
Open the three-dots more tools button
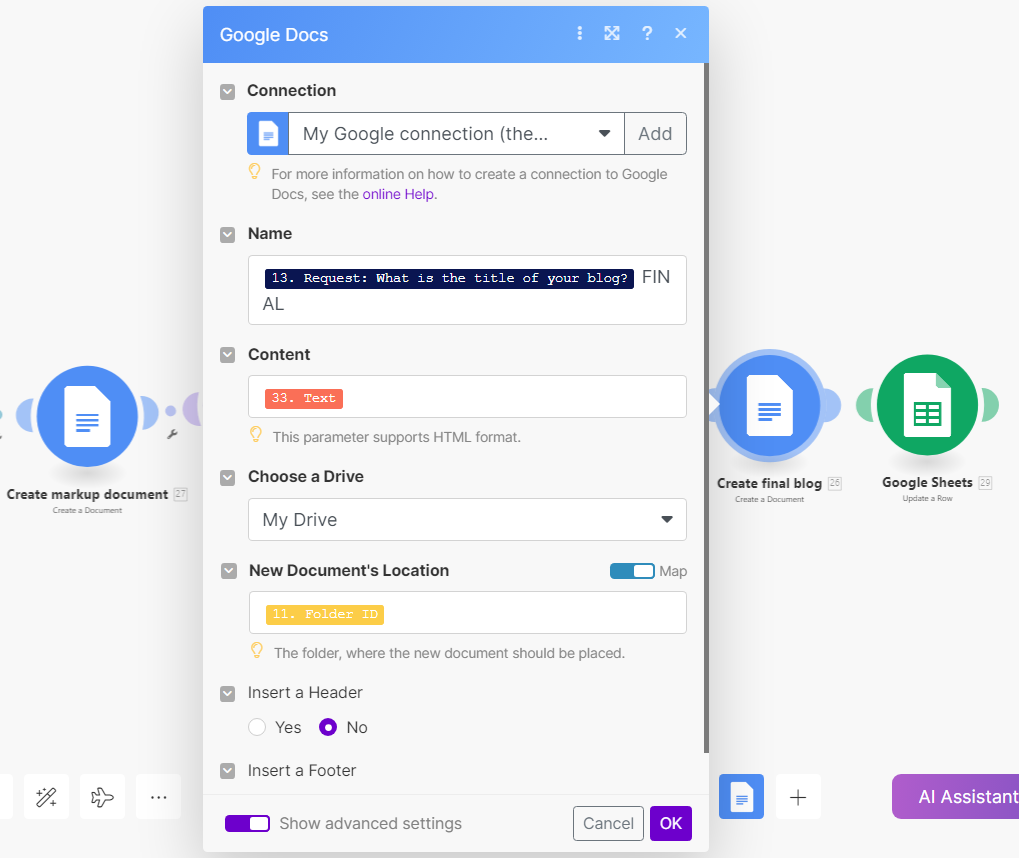click(x=159, y=797)
